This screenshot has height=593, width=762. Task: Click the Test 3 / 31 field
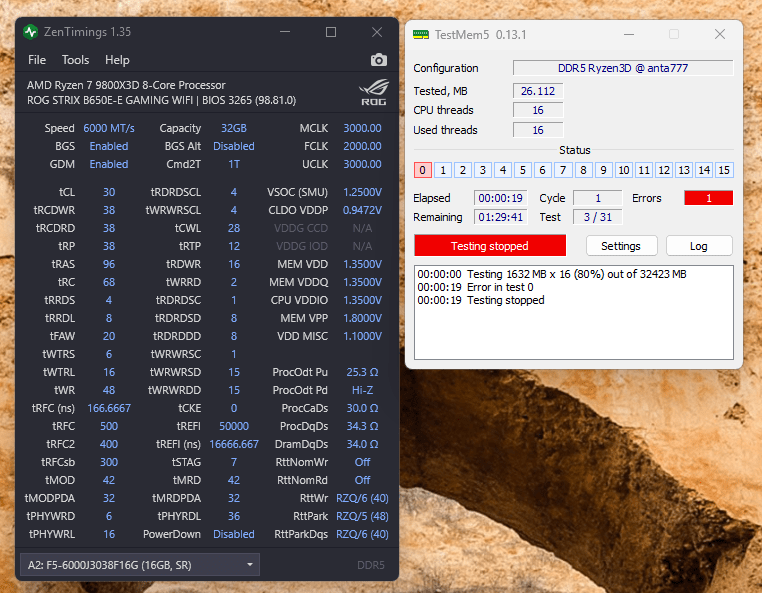pyautogui.click(x=598, y=217)
